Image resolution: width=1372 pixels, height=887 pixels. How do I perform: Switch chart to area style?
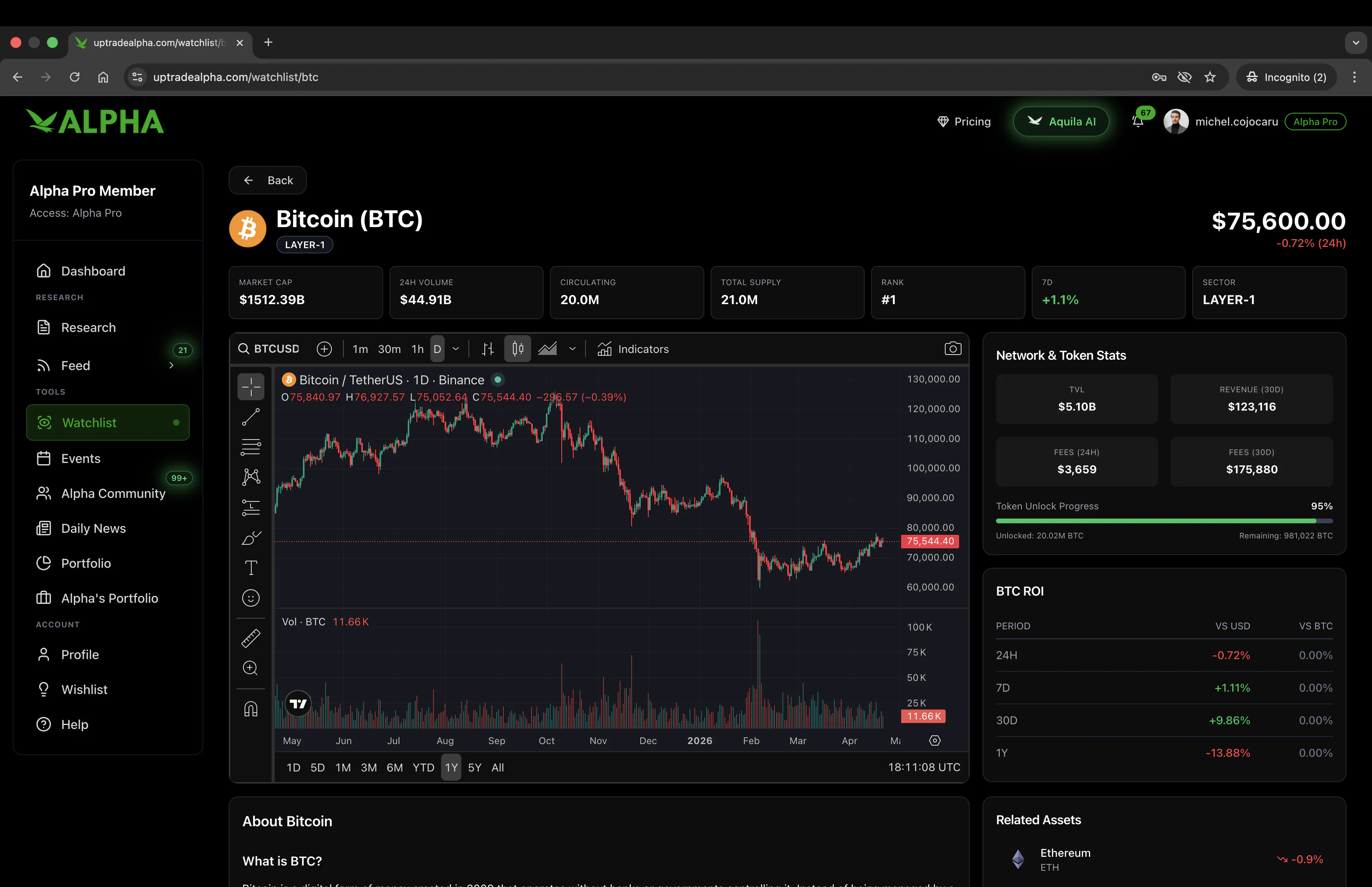tap(547, 349)
